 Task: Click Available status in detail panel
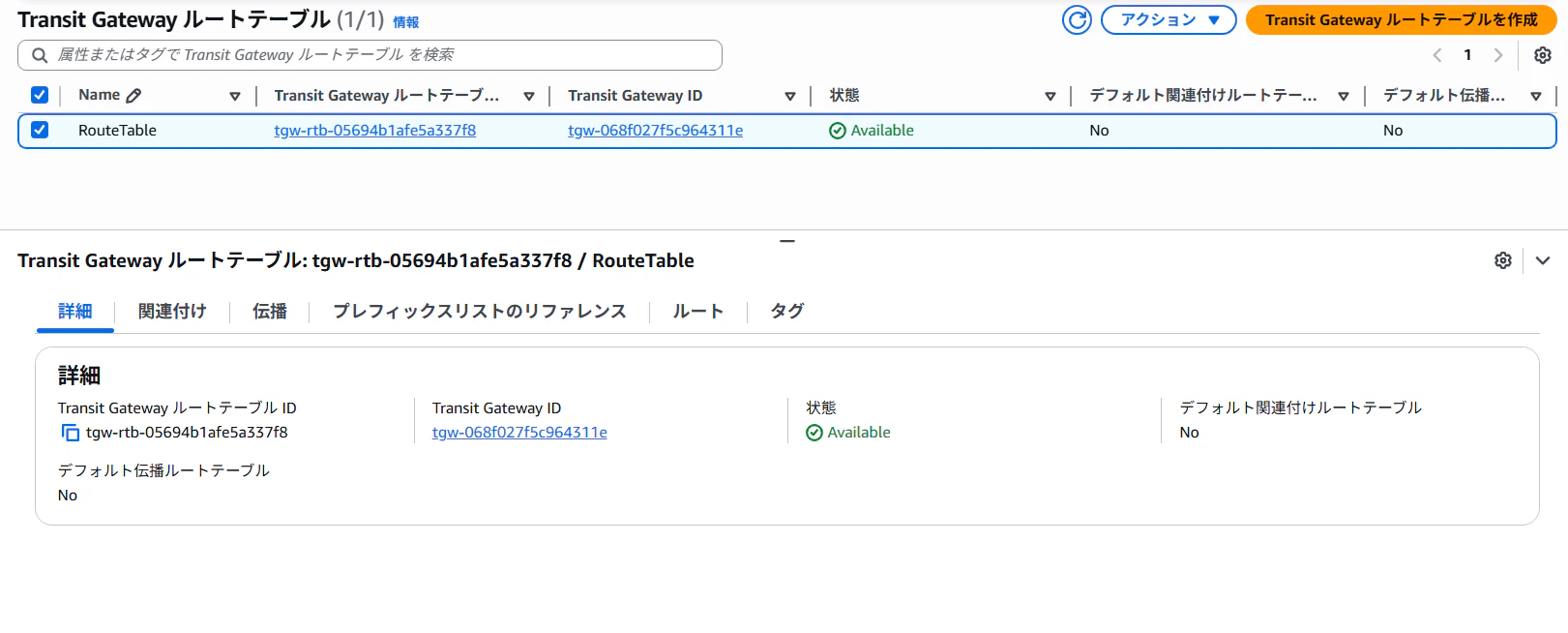point(848,433)
